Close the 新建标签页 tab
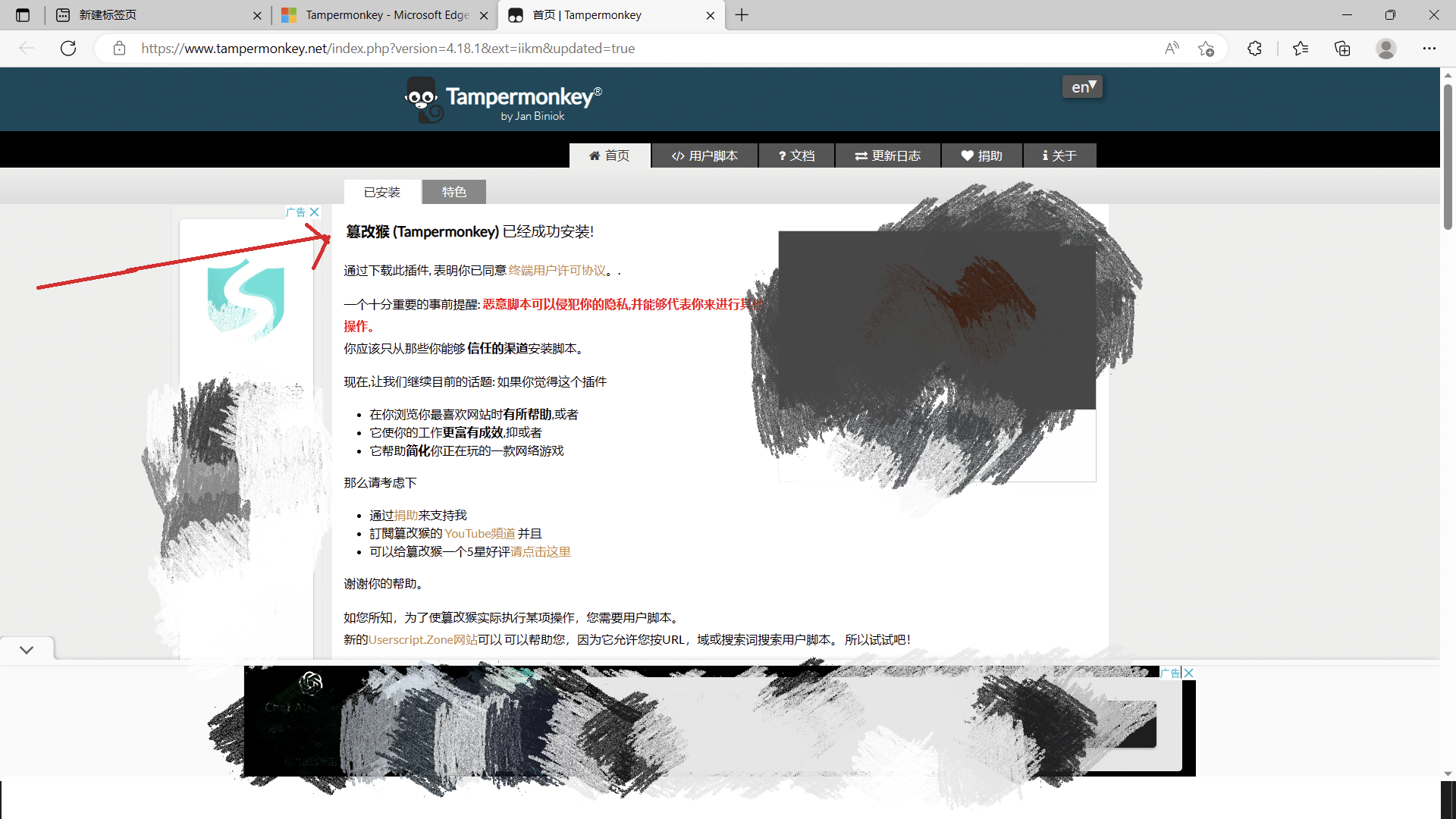This screenshot has height=819, width=1456. 257,15
